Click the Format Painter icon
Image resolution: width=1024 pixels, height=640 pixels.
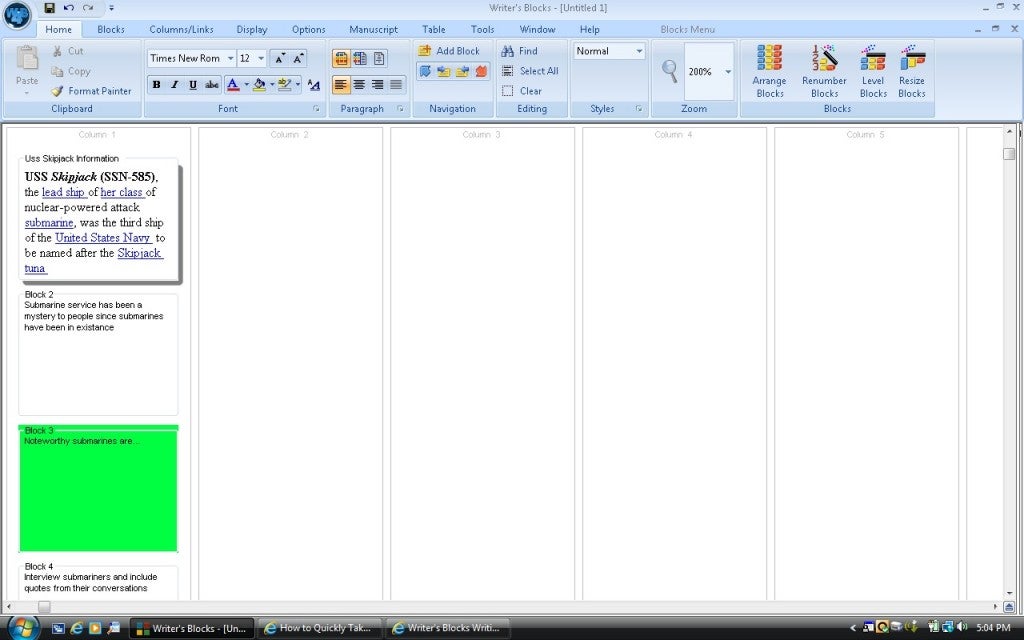(x=60, y=90)
